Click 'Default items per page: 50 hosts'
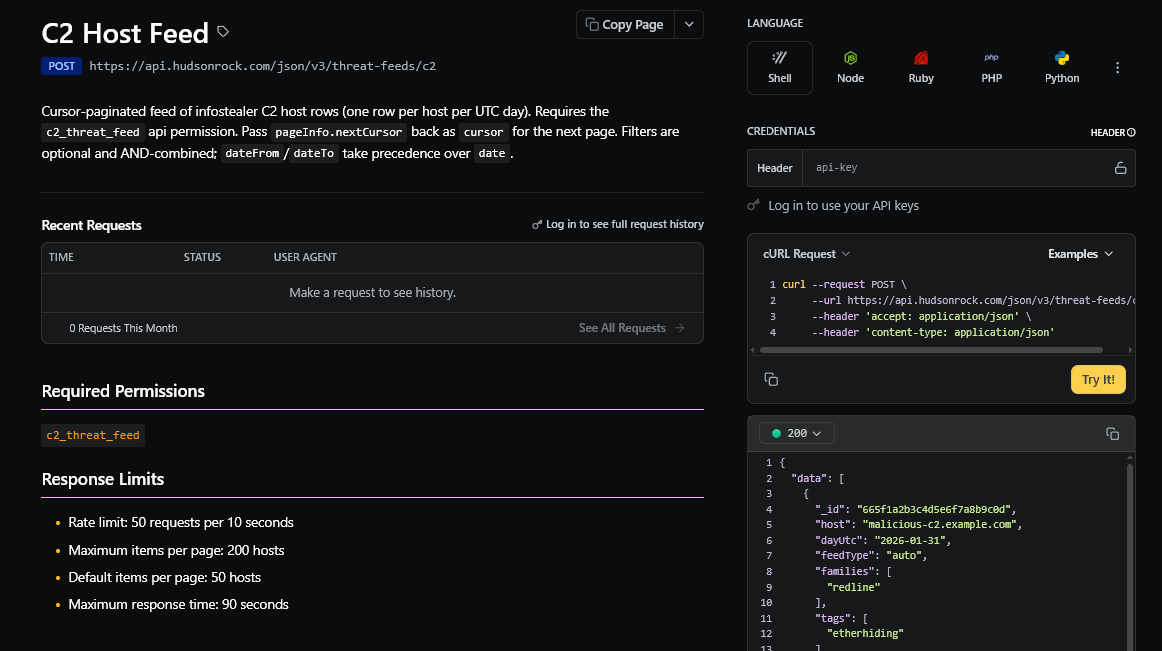Image resolution: width=1162 pixels, height=651 pixels. [x=165, y=577]
